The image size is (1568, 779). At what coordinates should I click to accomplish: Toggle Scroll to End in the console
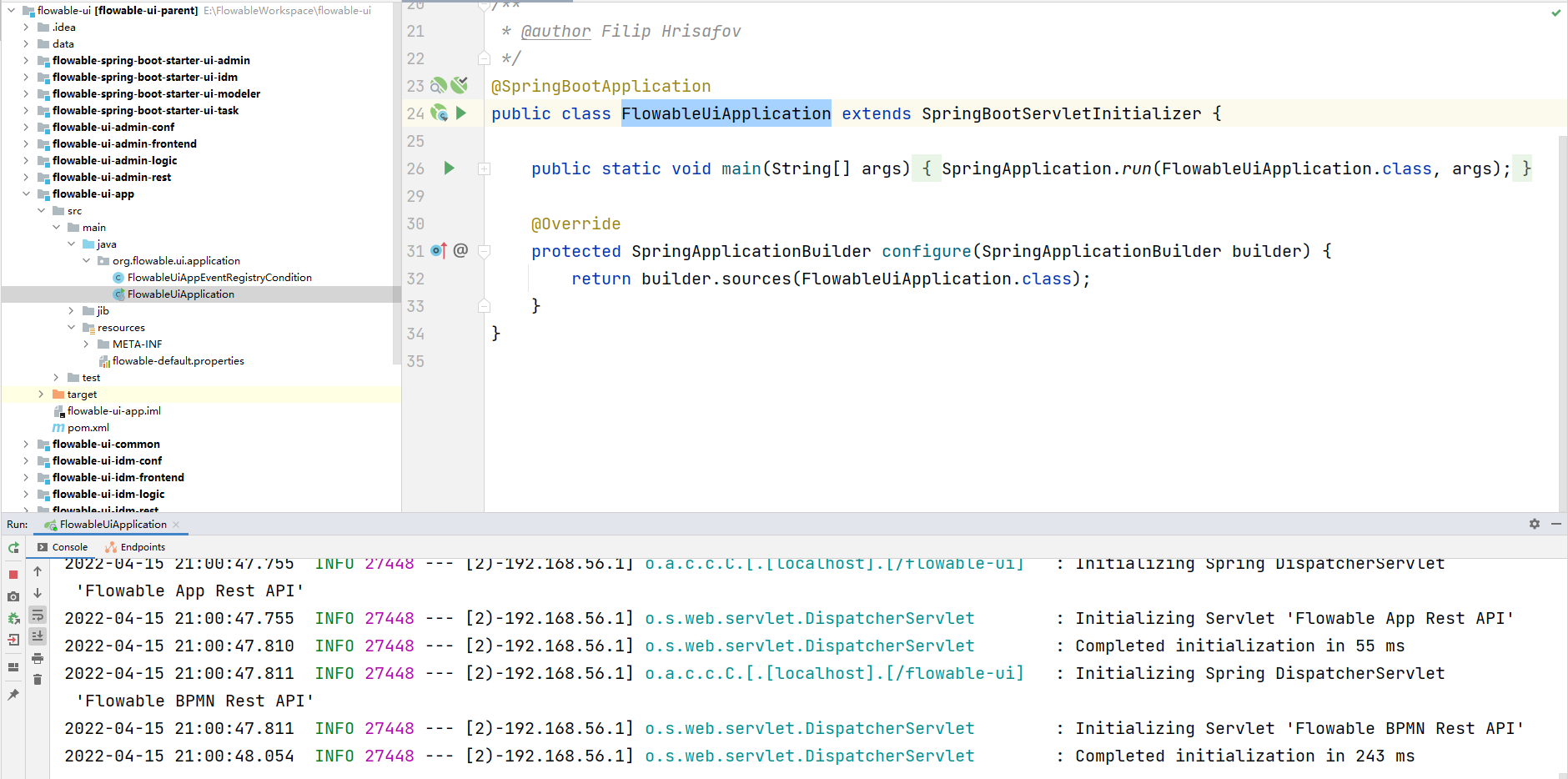[38, 636]
